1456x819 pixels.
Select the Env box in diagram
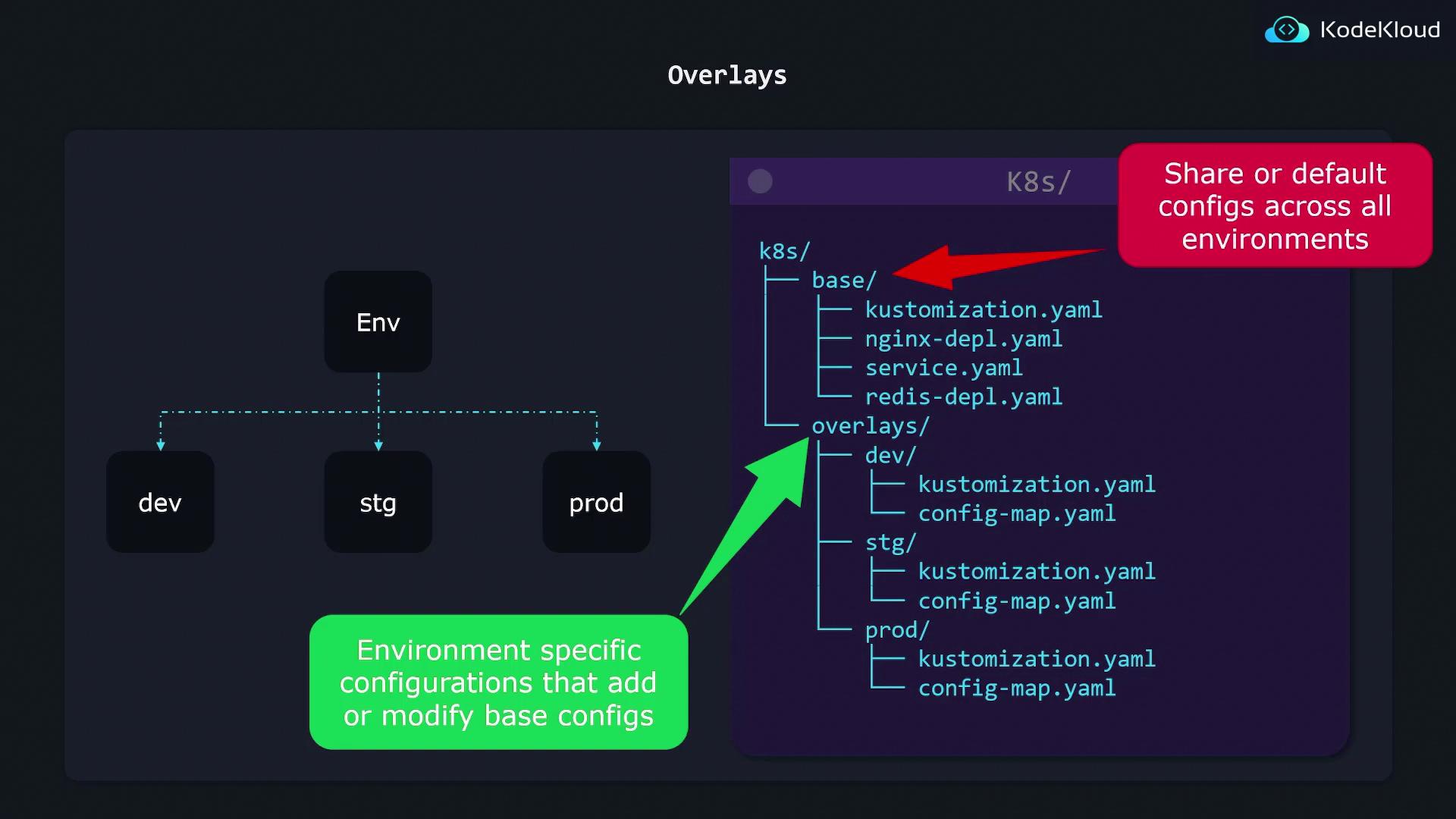click(x=378, y=322)
